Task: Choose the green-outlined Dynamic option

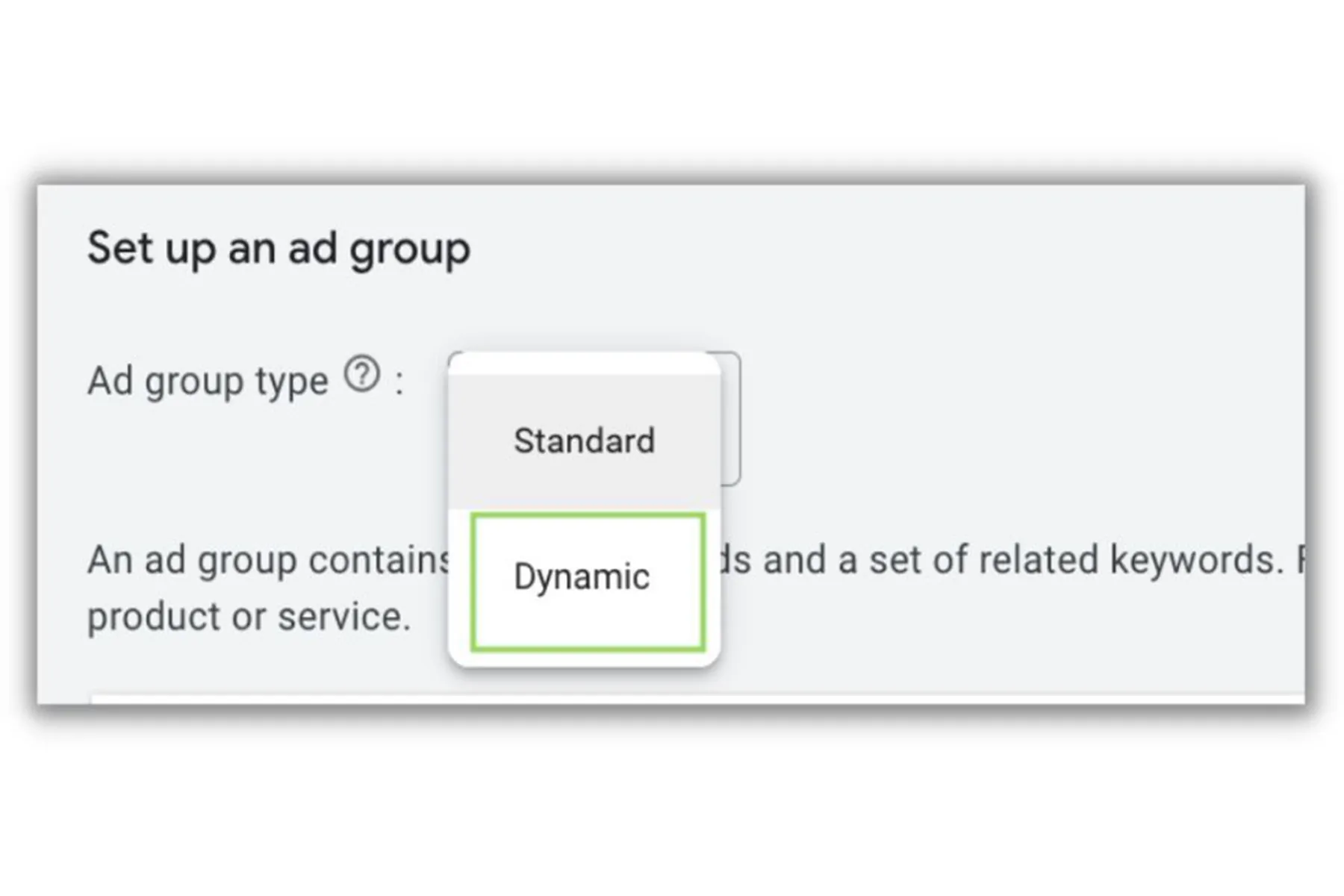Action: coord(588,582)
